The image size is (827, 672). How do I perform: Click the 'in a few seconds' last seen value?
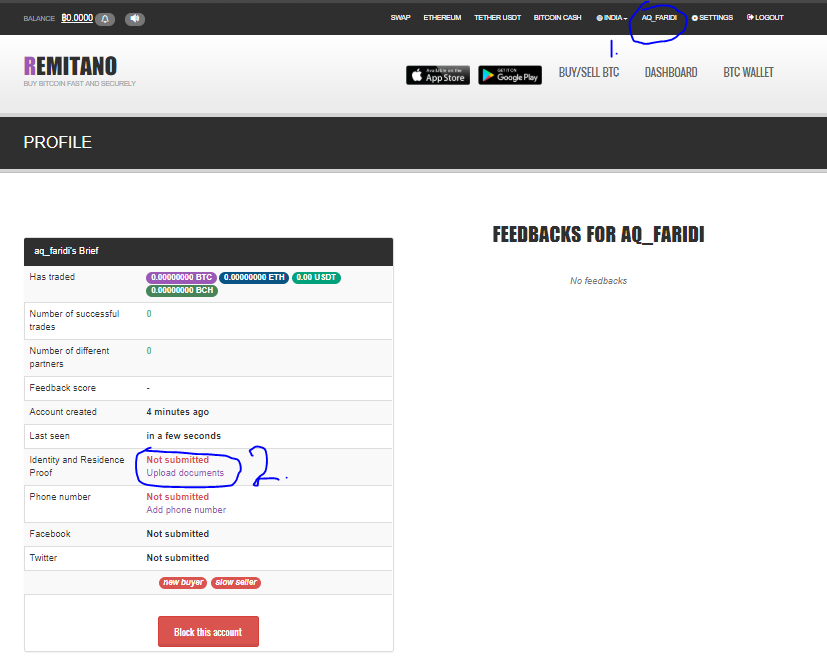click(184, 436)
